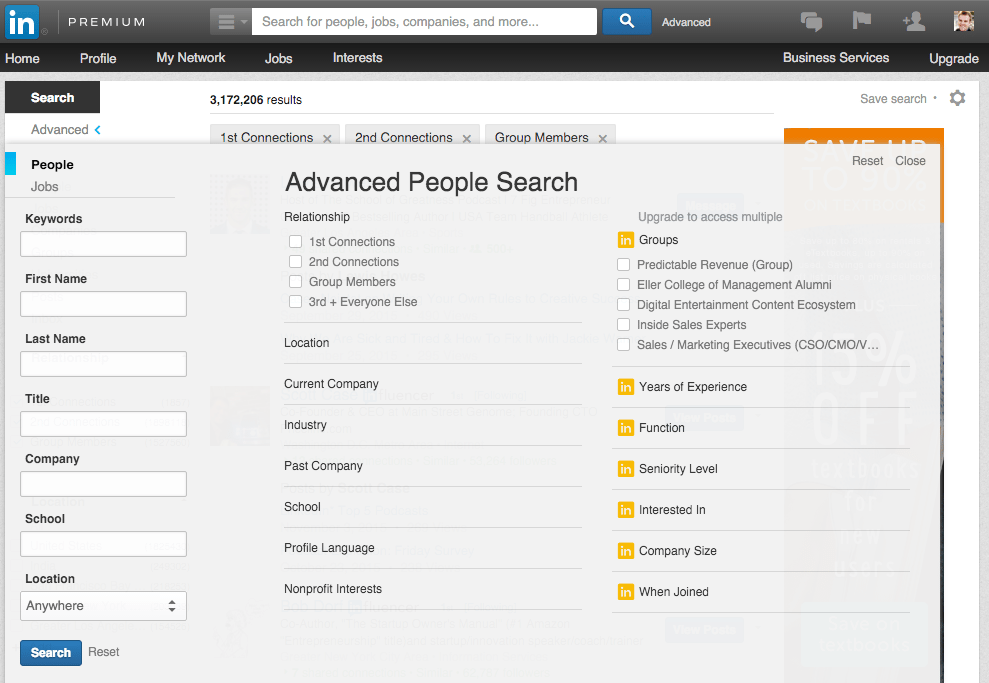
Task: Click Reset at top of Advanced People Search
Action: pos(867,161)
